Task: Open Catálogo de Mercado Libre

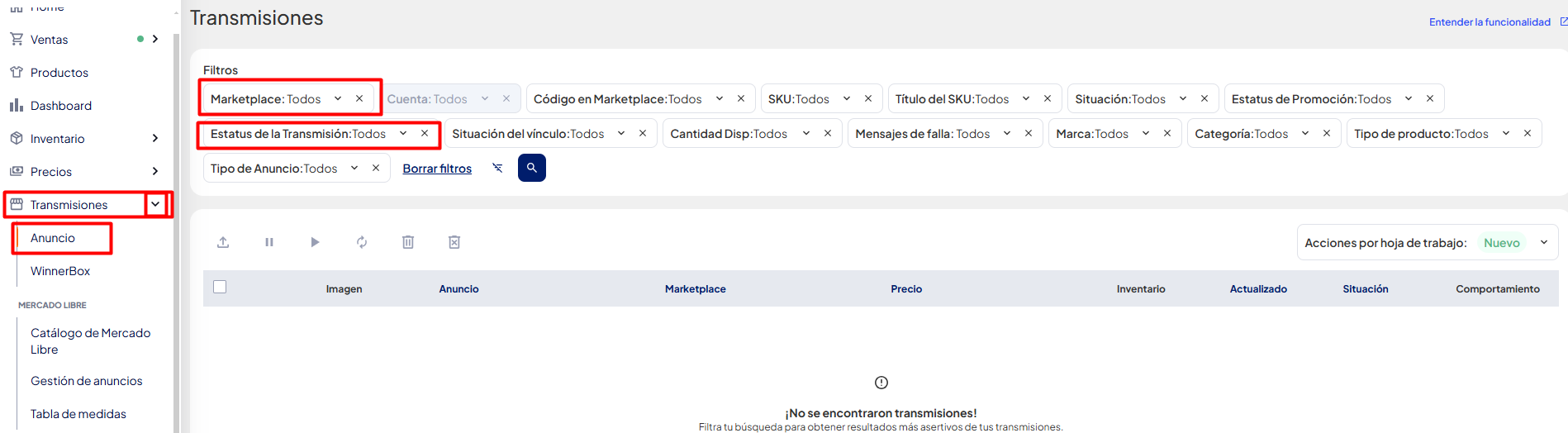Action: pyautogui.click(x=91, y=340)
